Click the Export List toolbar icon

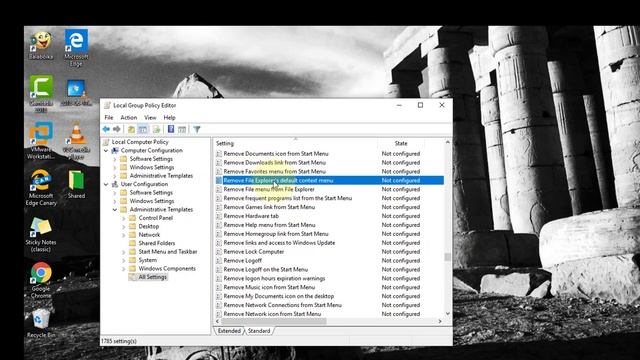(x=156, y=129)
